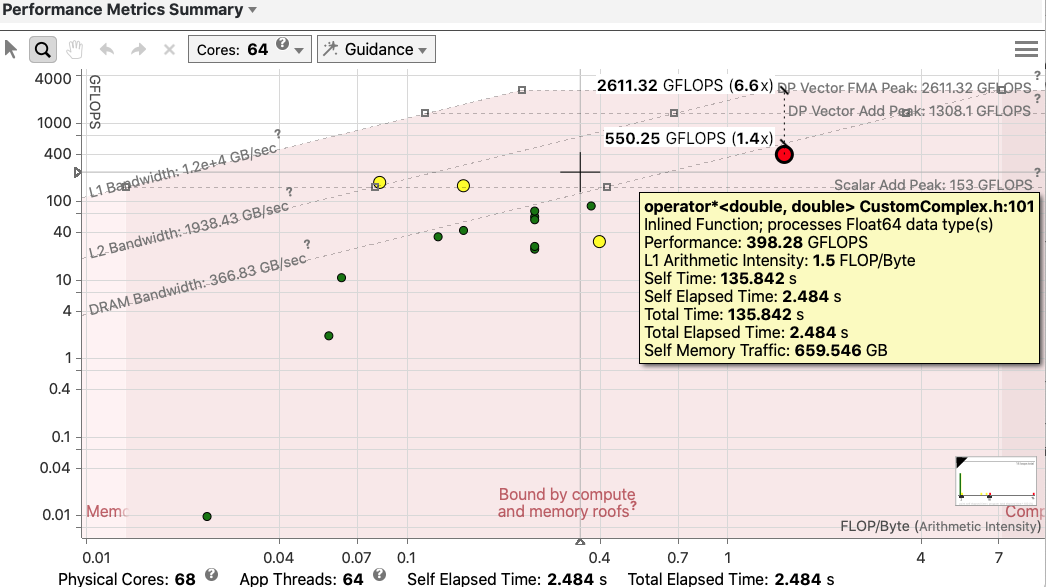Select the highlighted red data point

pyautogui.click(x=784, y=154)
